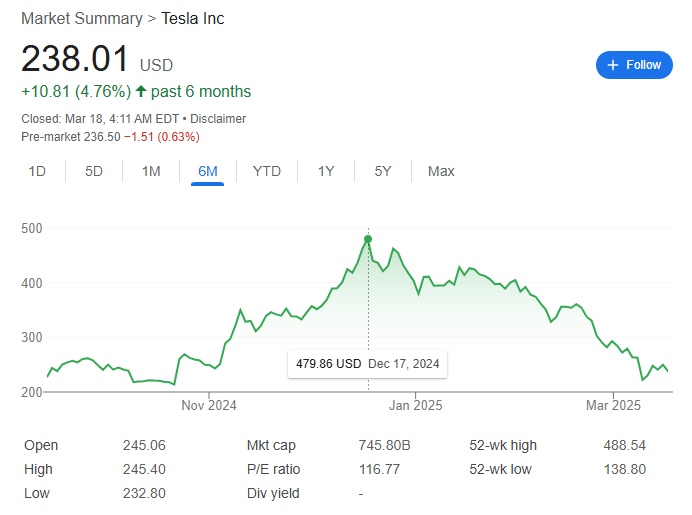Switch to the YTD chart tab
Screen dimensions: 692x515
point(267,171)
